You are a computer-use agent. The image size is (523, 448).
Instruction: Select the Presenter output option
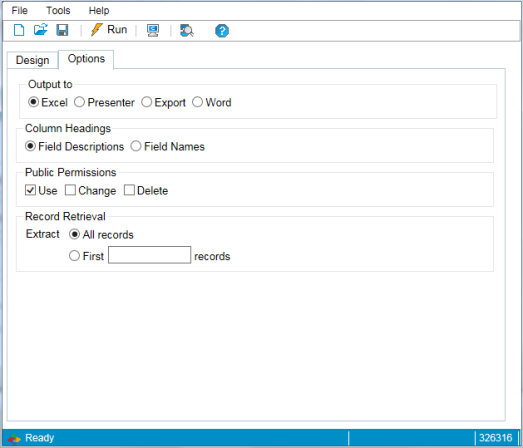point(104,102)
